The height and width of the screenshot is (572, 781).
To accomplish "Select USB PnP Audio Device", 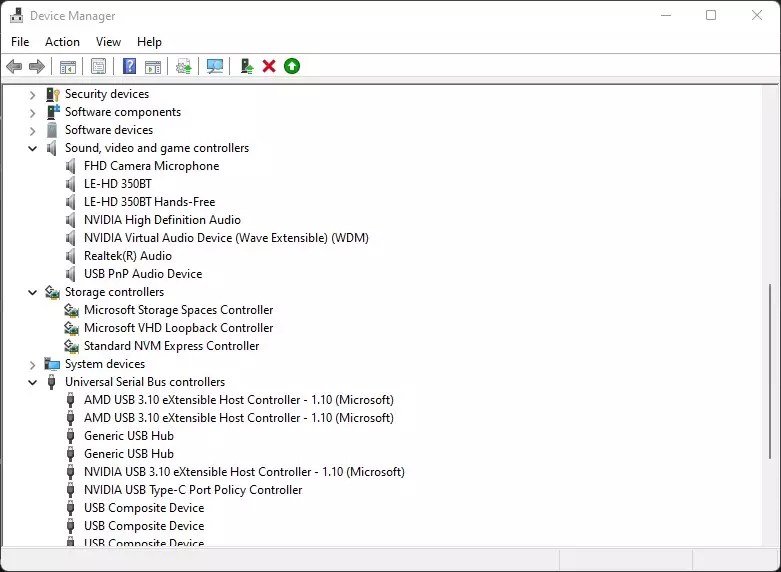I will [143, 274].
